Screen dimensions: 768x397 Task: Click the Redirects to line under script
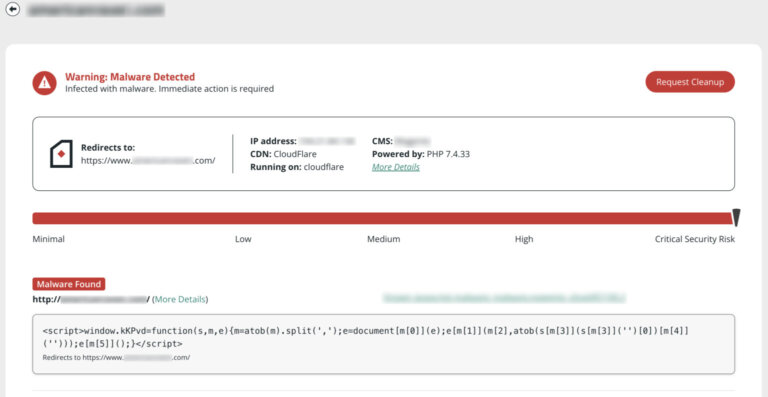[116, 357]
